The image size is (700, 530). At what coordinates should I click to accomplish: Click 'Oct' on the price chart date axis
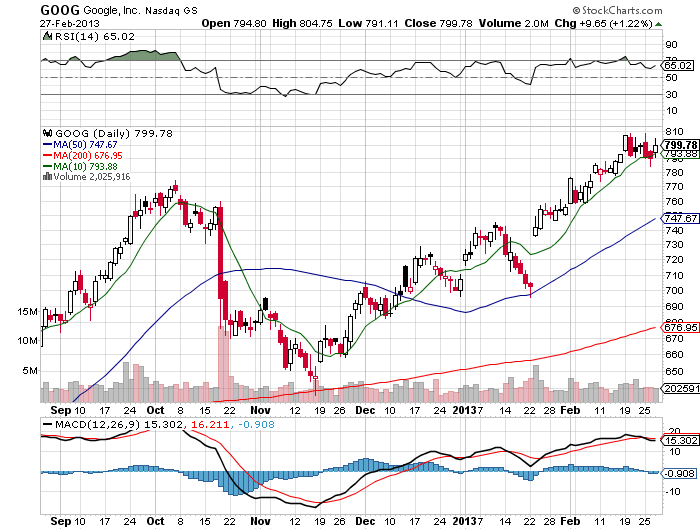click(155, 410)
